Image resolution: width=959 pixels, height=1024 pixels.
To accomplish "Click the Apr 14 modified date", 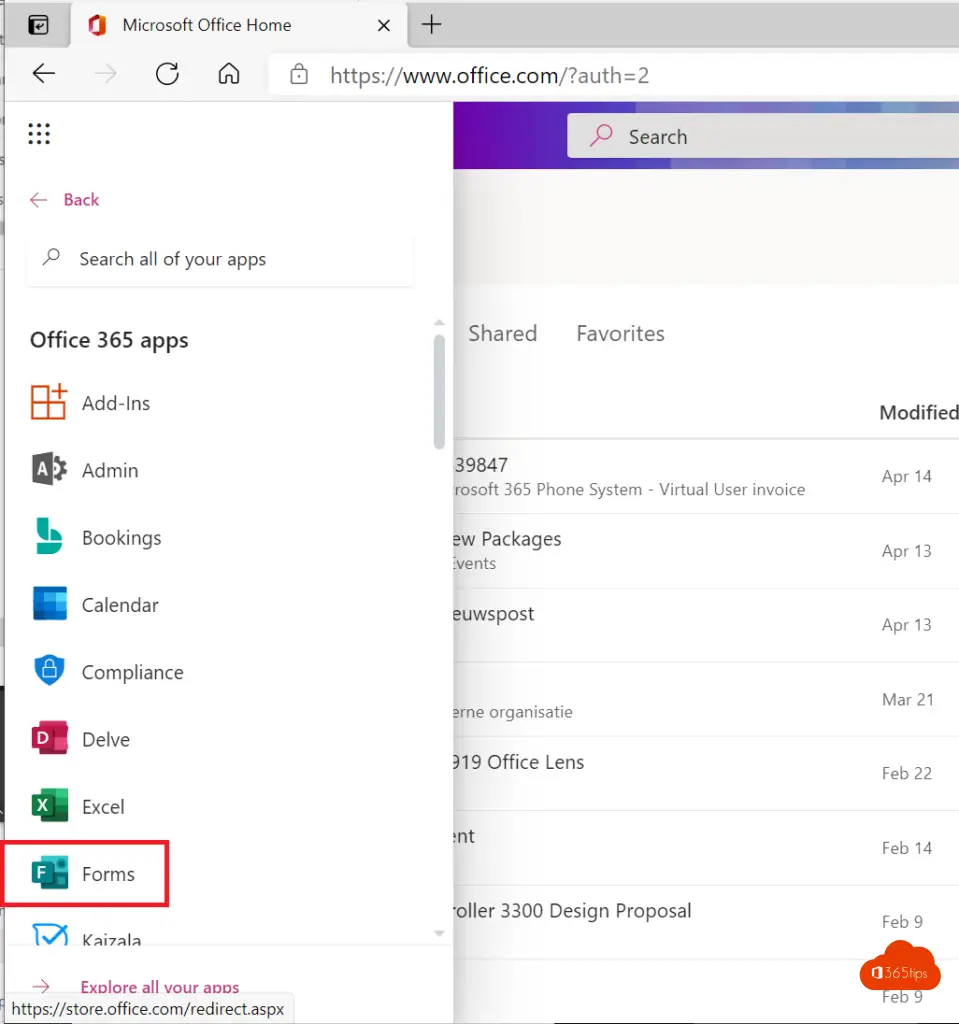I will pyautogui.click(x=906, y=477).
